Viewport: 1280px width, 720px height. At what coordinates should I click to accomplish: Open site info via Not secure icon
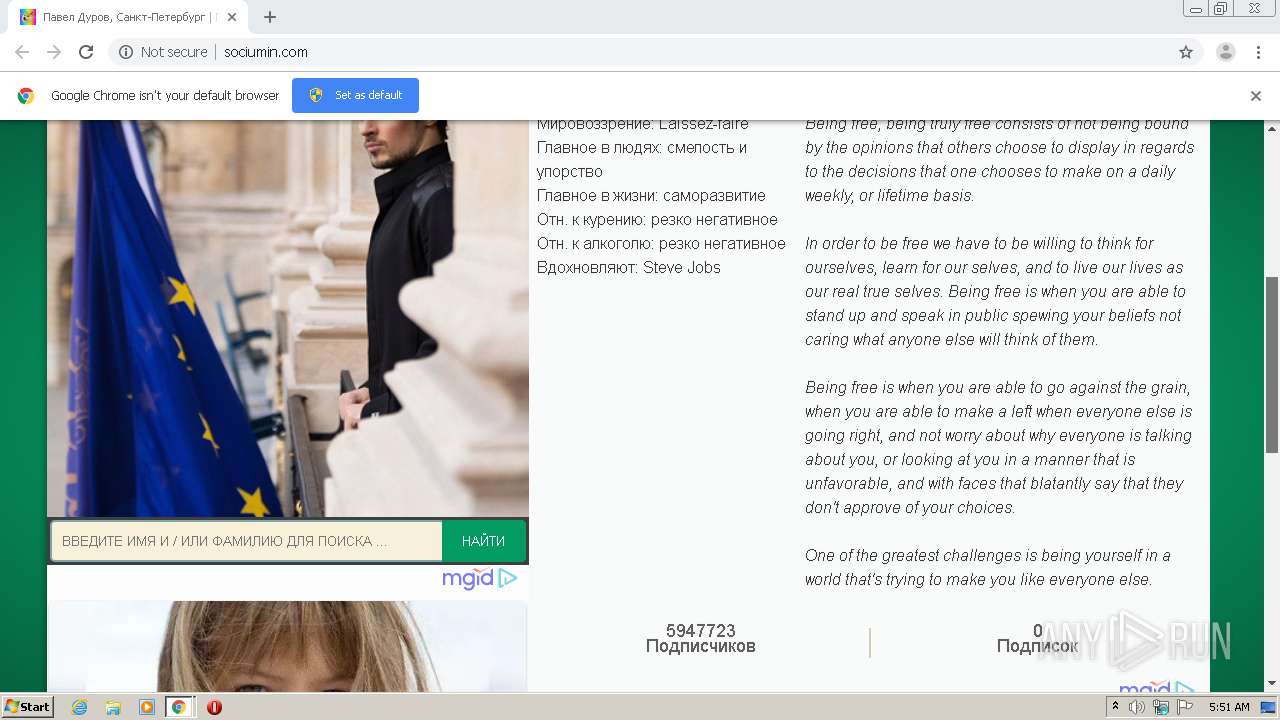point(126,52)
